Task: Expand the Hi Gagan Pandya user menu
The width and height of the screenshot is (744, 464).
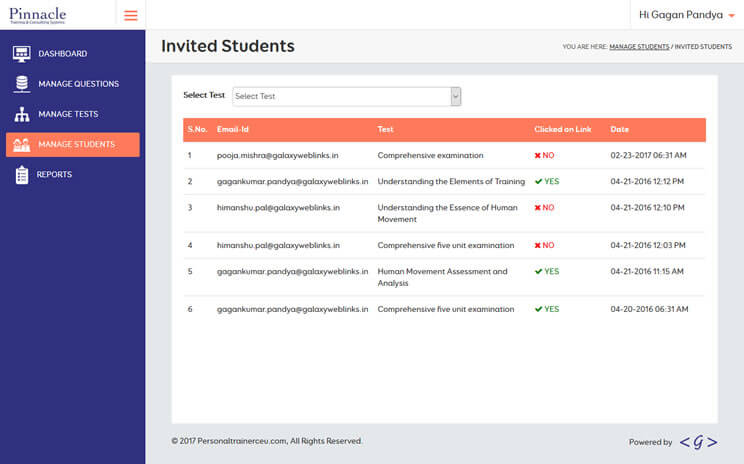Action: pyautogui.click(x=687, y=15)
